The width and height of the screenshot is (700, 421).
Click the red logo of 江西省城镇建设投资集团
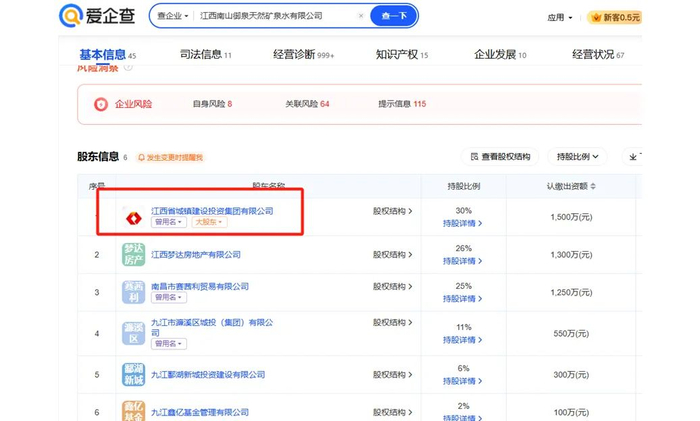(x=132, y=216)
